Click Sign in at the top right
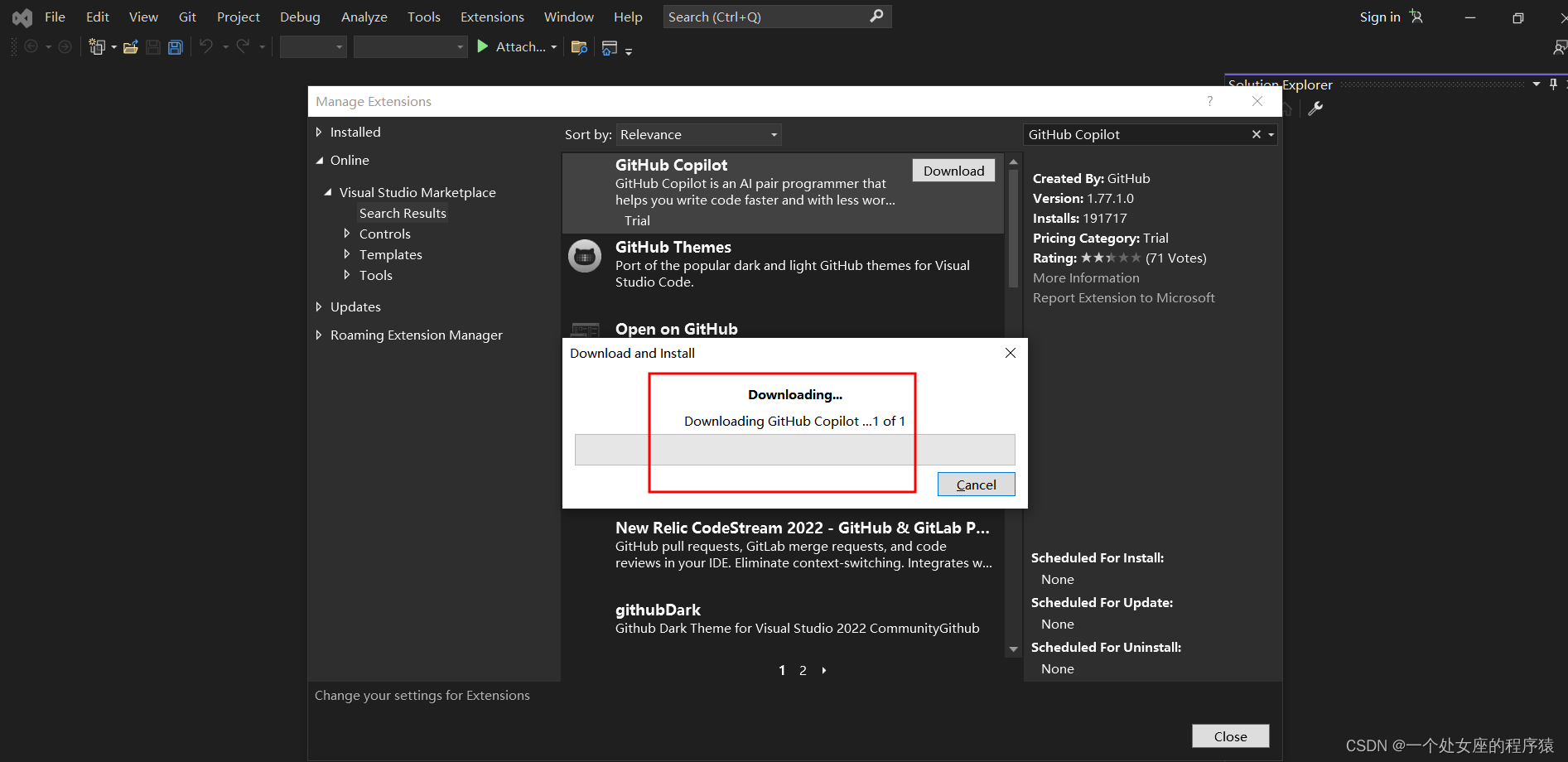 tap(1380, 17)
